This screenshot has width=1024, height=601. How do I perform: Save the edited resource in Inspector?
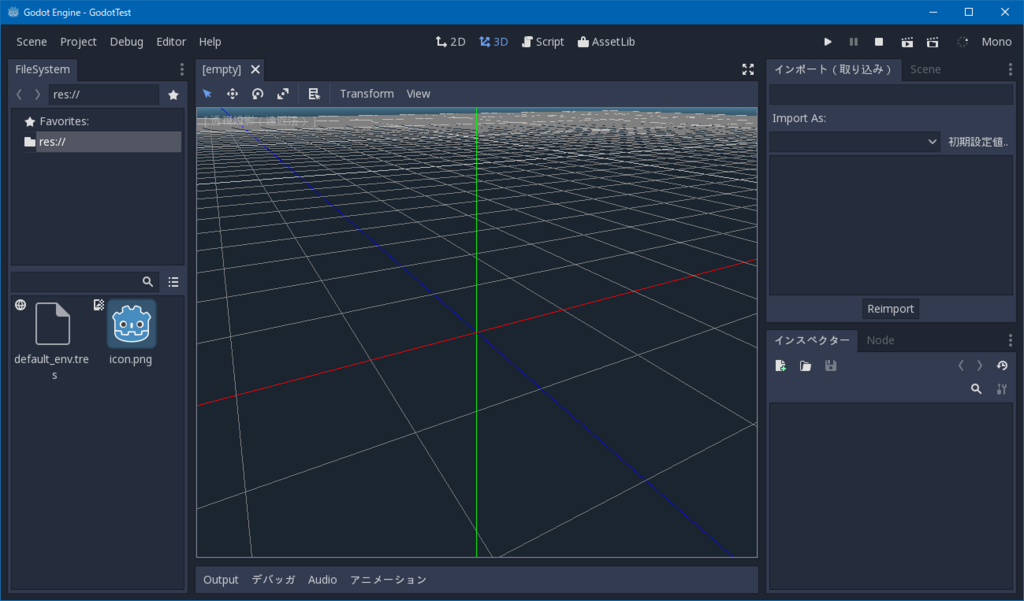831,366
